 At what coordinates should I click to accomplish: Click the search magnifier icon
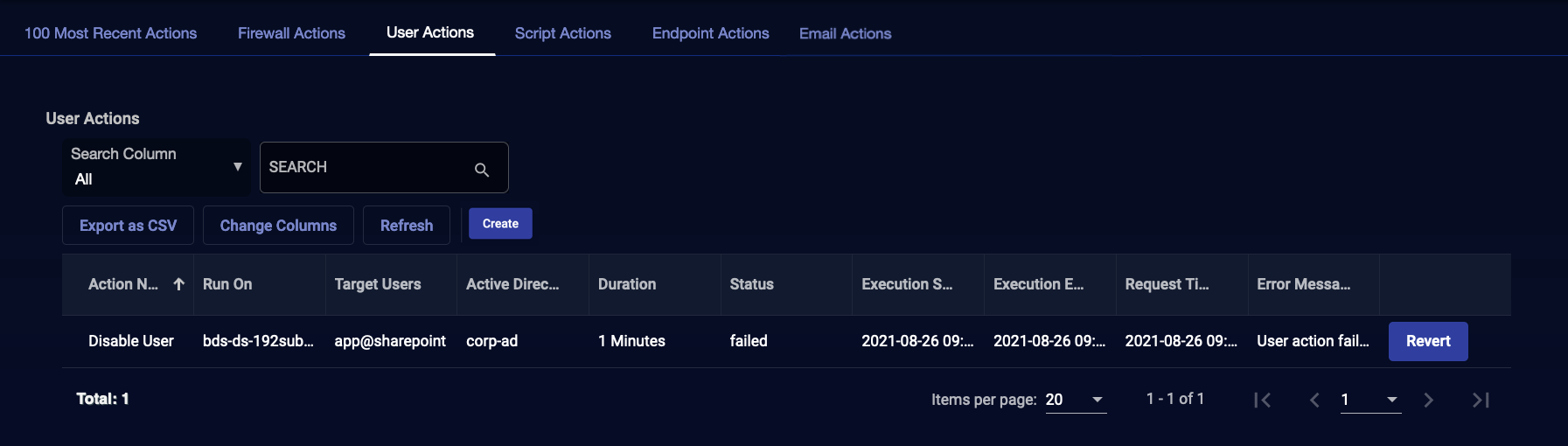click(482, 170)
